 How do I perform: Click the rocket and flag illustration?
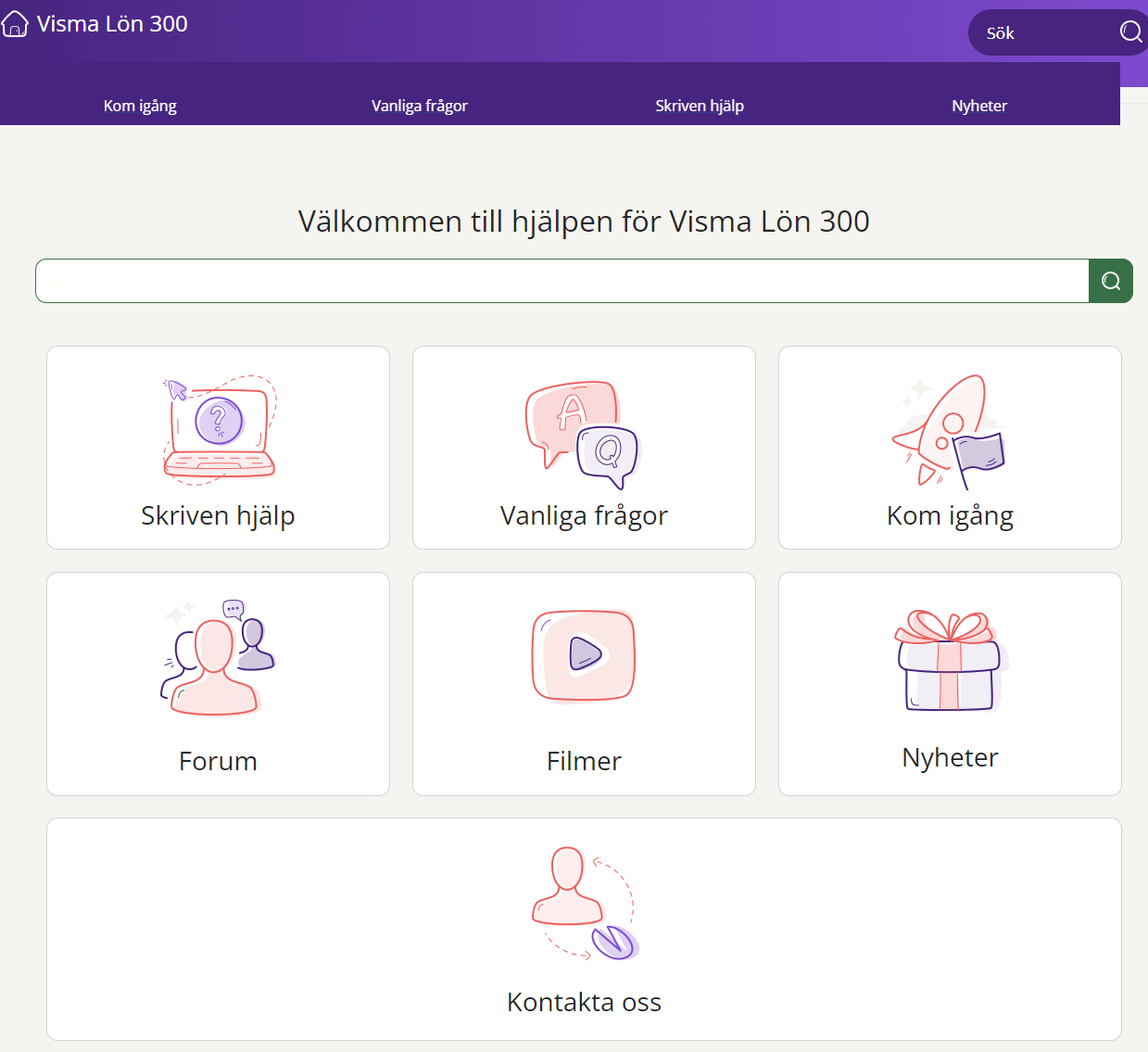pyautogui.click(x=949, y=431)
